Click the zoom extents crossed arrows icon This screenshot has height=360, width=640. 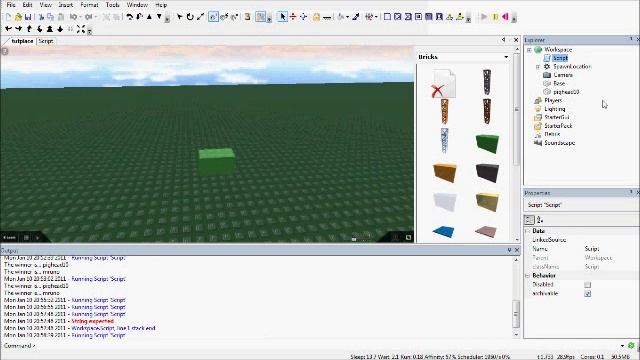(81, 29)
